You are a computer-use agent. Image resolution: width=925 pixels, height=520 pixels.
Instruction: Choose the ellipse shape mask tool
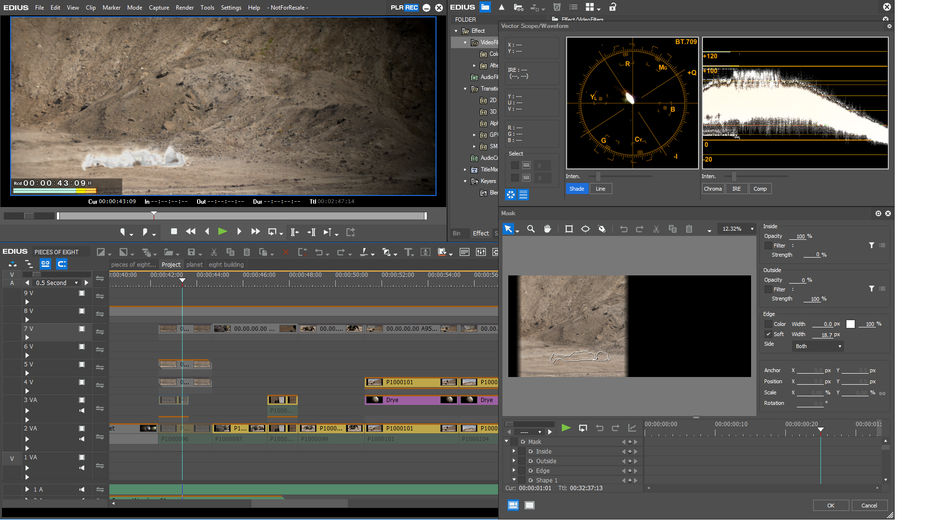point(586,229)
